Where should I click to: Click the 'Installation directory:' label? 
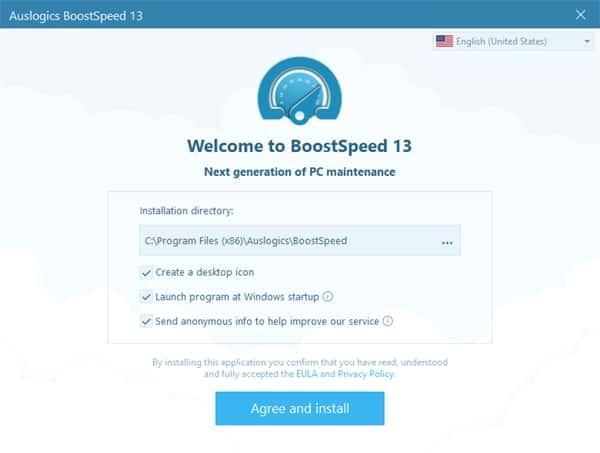[186, 211]
